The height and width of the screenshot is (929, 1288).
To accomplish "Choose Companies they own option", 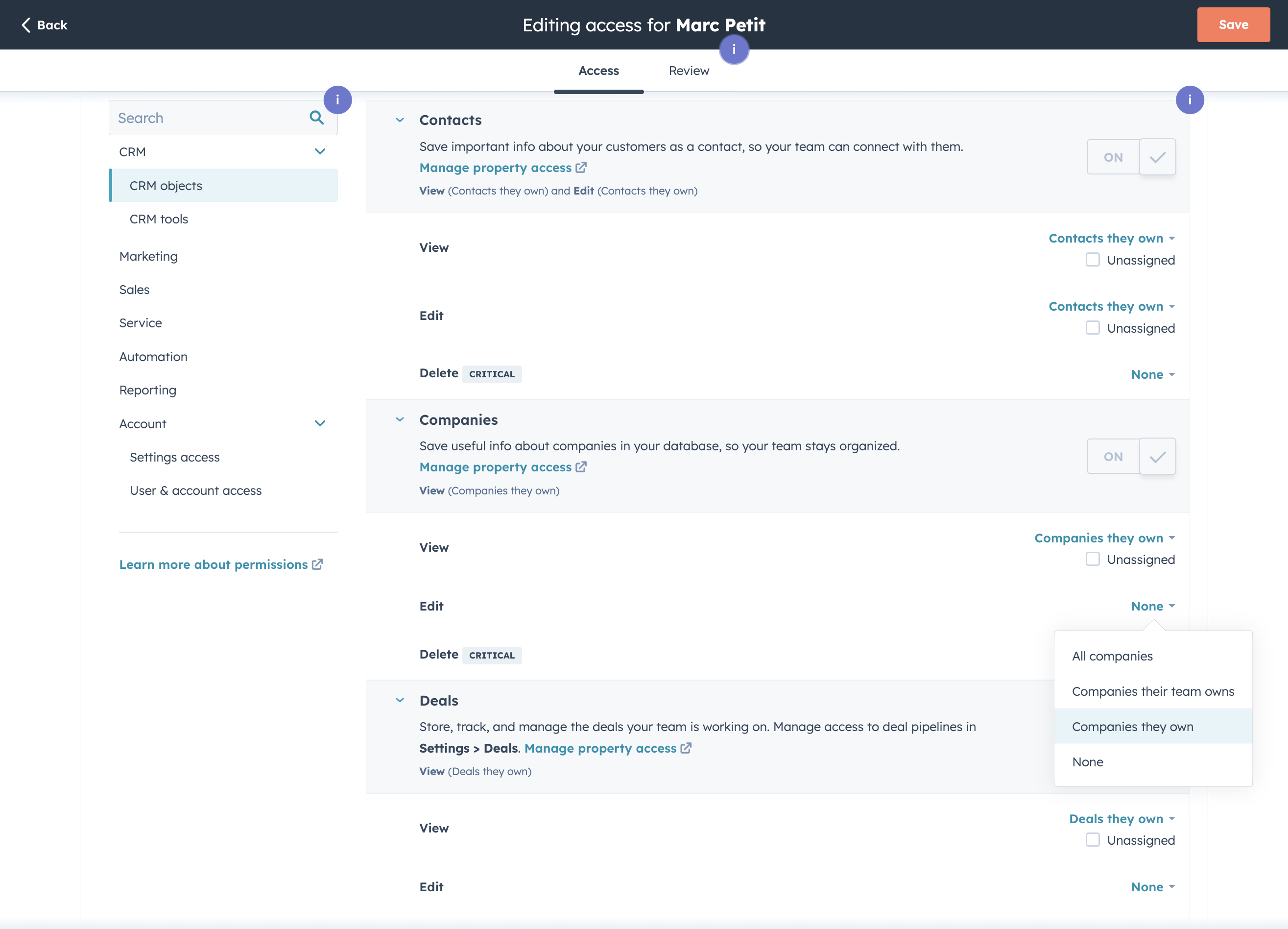I will tap(1153, 727).
